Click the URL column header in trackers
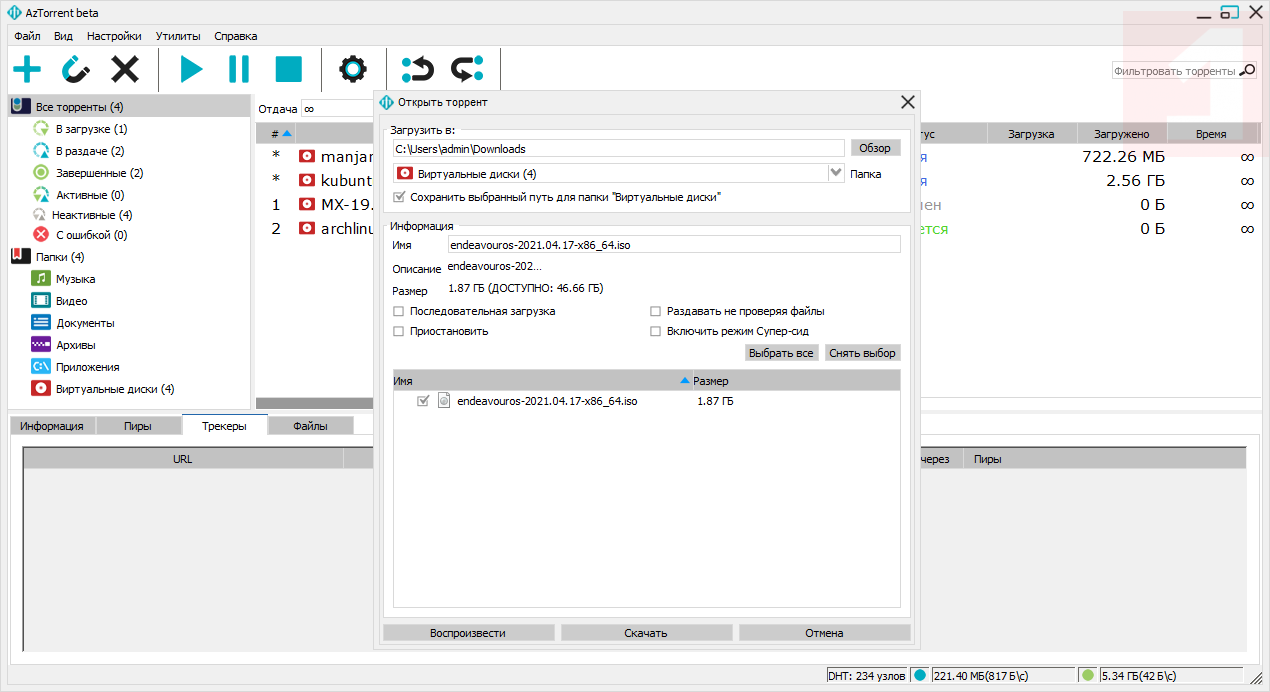 [x=182, y=459]
